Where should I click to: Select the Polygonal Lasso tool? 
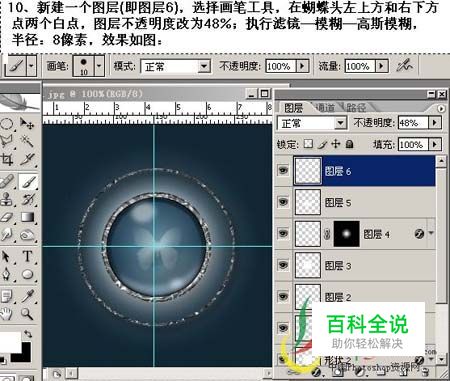tap(7, 142)
